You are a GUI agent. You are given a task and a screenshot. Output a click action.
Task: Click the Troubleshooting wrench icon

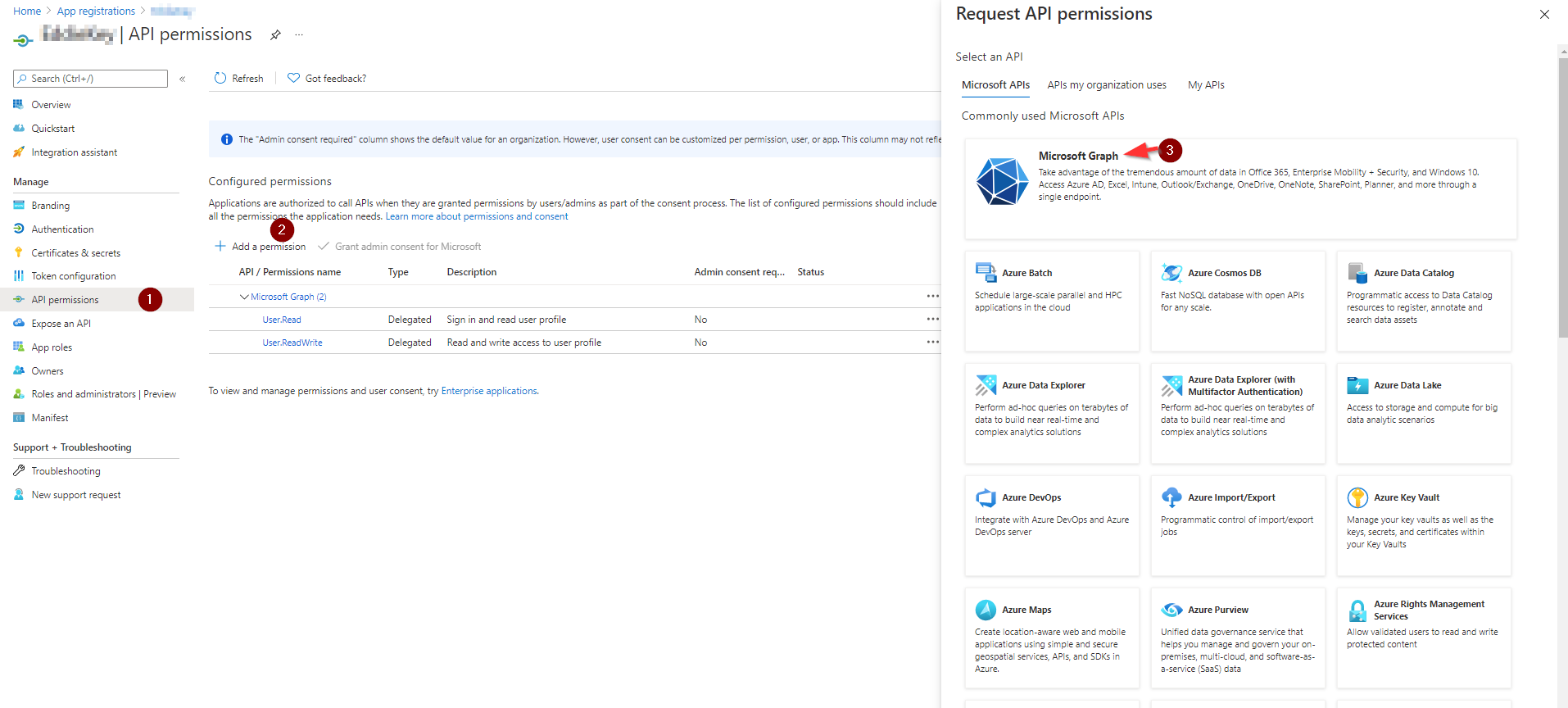[19, 470]
